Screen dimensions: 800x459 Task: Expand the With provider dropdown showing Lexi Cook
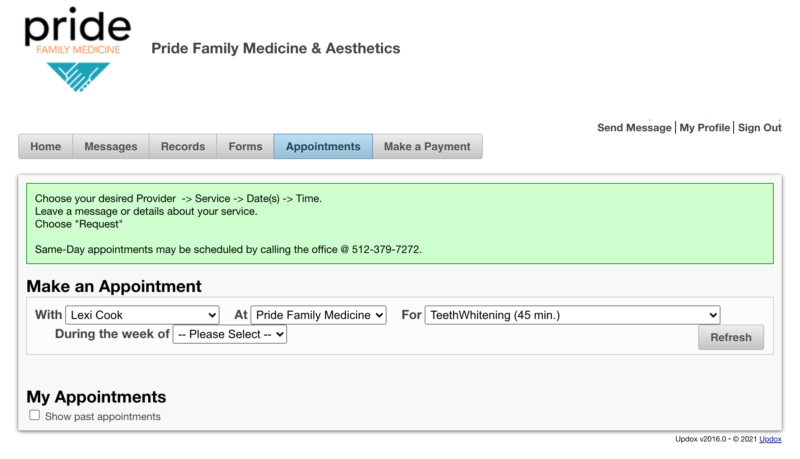coord(142,315)
